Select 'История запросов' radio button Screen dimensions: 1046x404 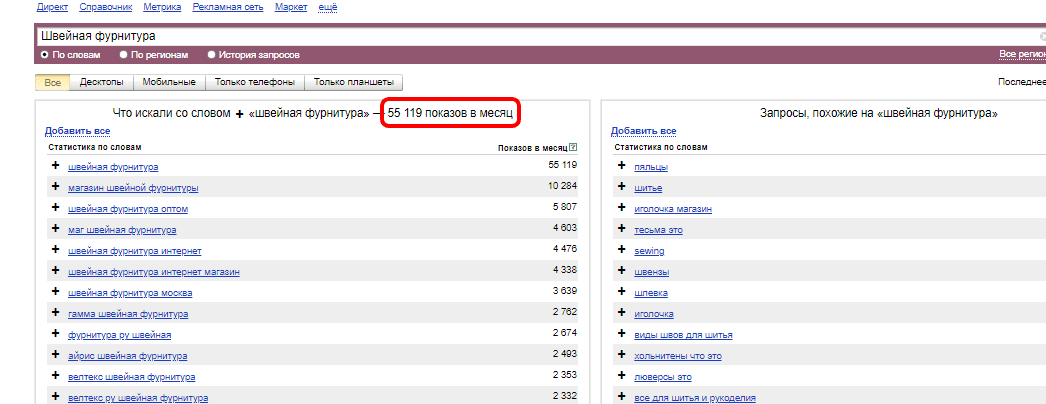click(211, 55)
